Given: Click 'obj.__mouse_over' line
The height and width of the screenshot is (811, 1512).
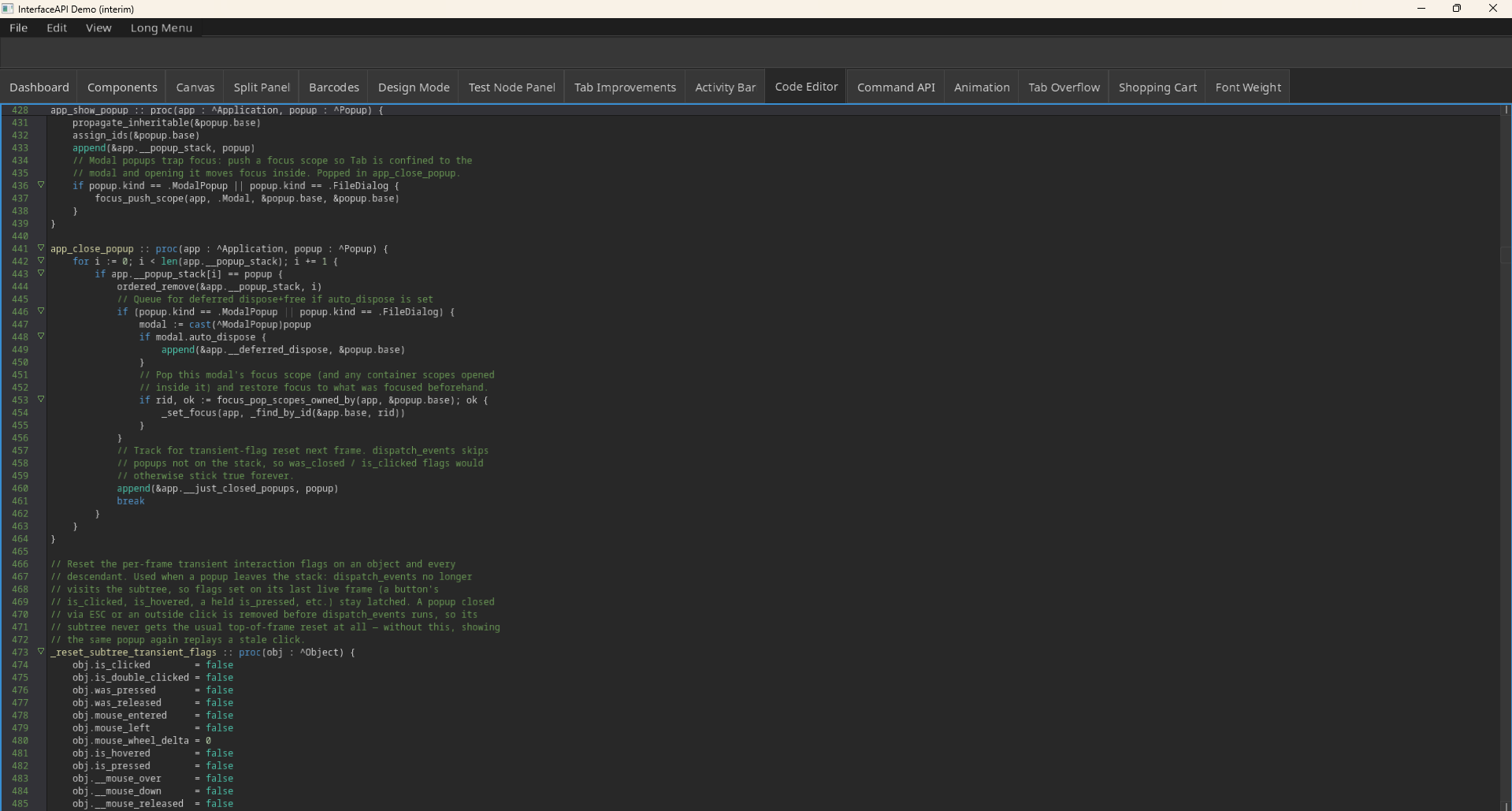Looking at the screenshot, I should click(153, 779).
